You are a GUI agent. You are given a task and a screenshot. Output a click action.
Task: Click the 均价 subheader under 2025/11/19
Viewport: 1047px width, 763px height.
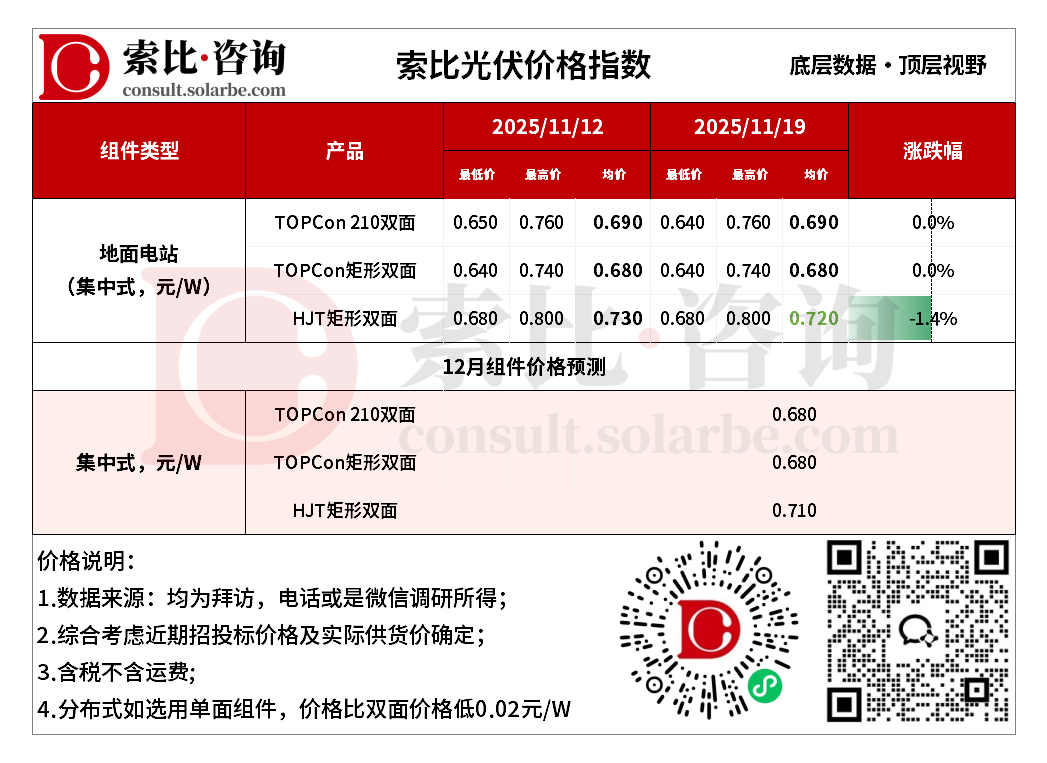pos(815,175)
